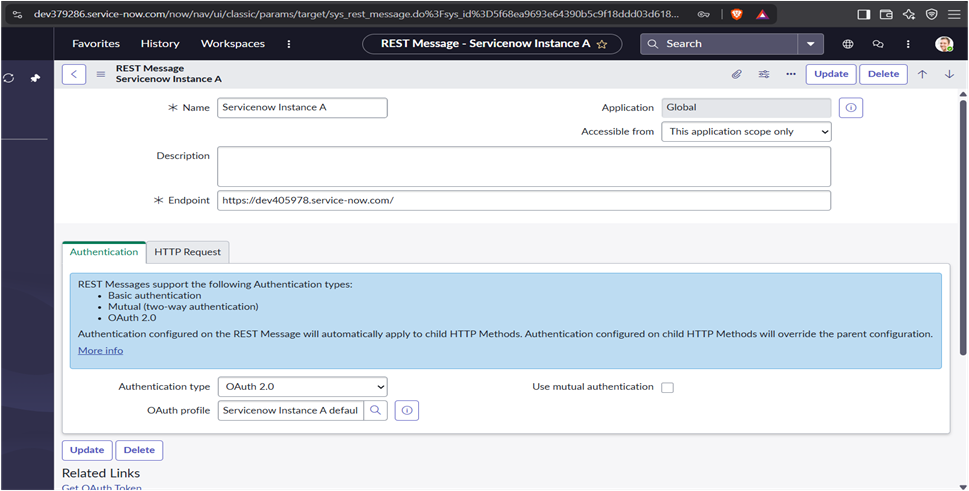Click the password key icon in address bar
The width and height of the screenshot is (969, 491).
tap(703, 14)
